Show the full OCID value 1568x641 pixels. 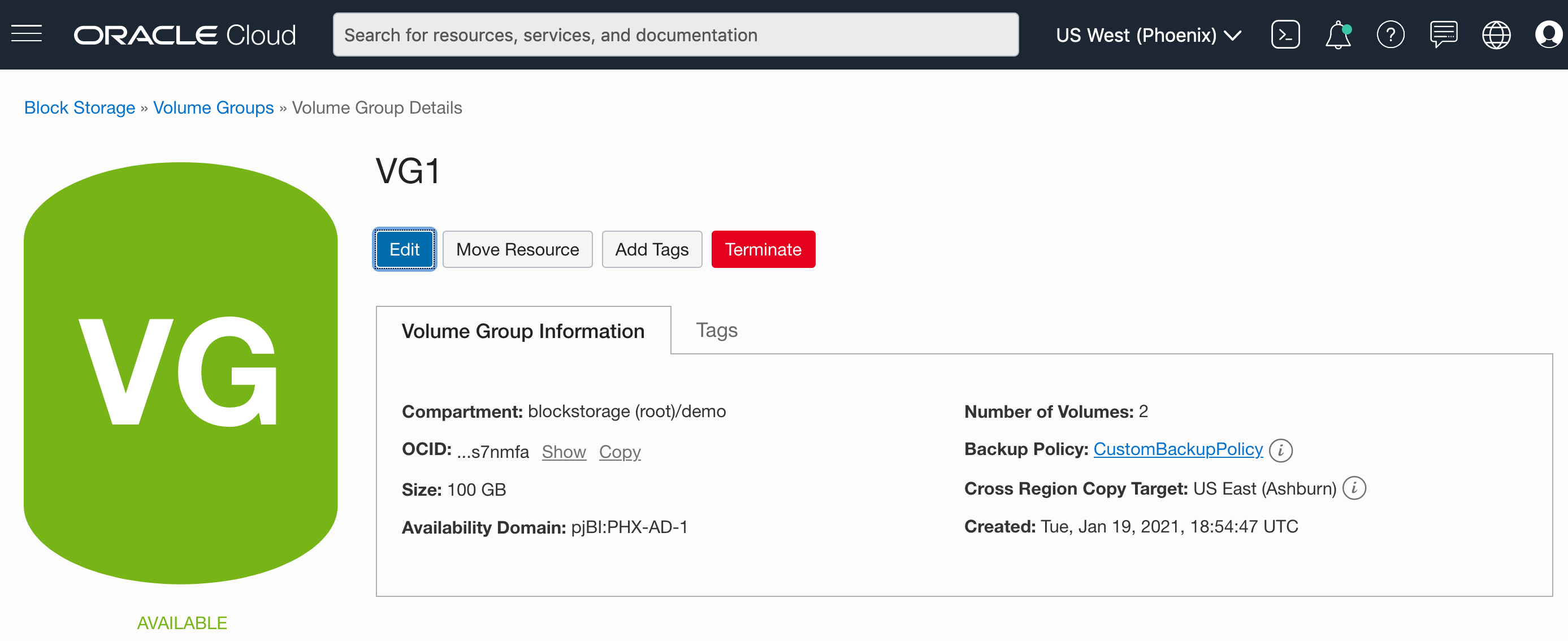tap(564, 451)
